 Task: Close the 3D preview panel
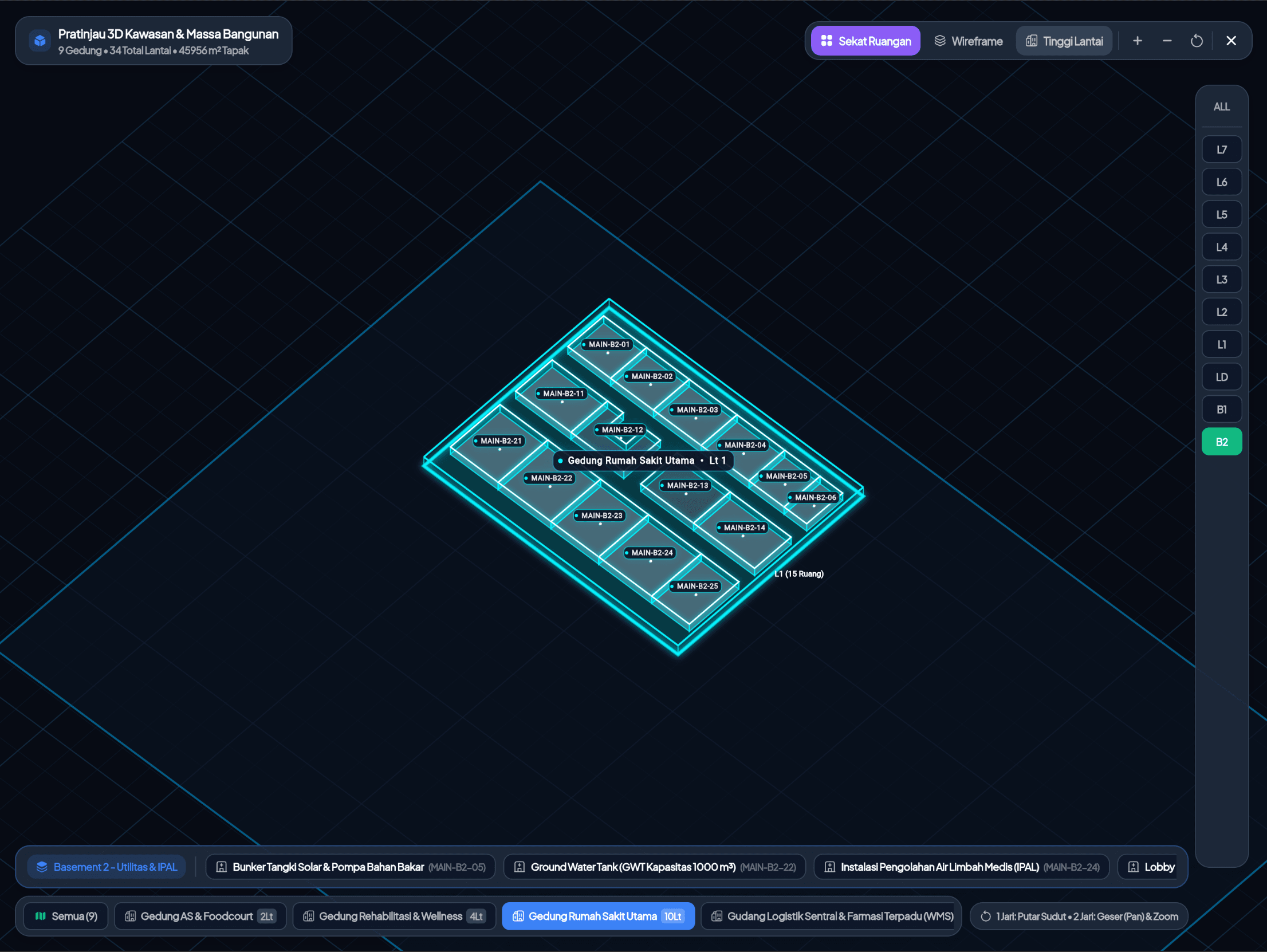pos(1231,41)
